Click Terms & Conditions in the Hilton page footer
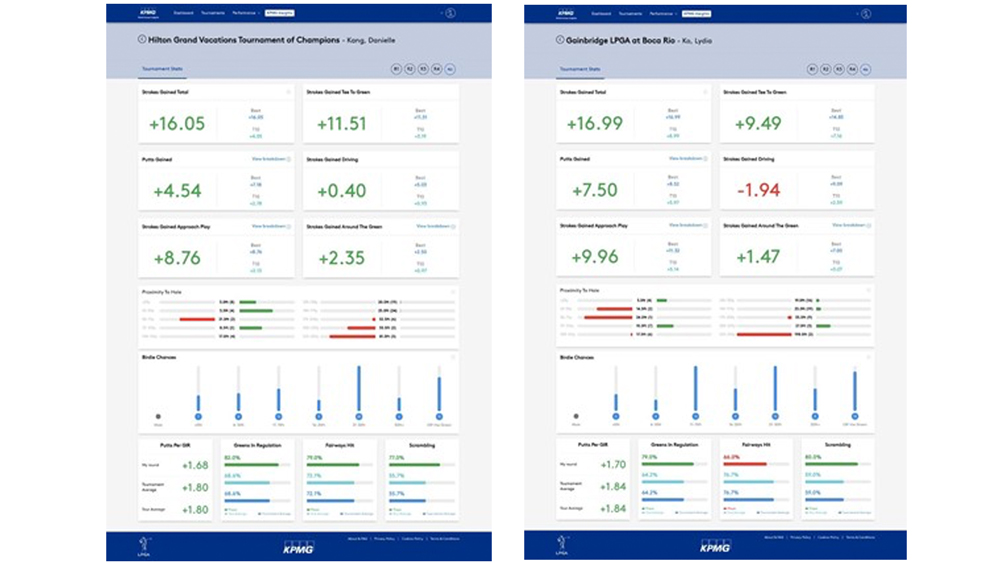The height and width of the screenshot is (563, 1000). tap(445, 539)
